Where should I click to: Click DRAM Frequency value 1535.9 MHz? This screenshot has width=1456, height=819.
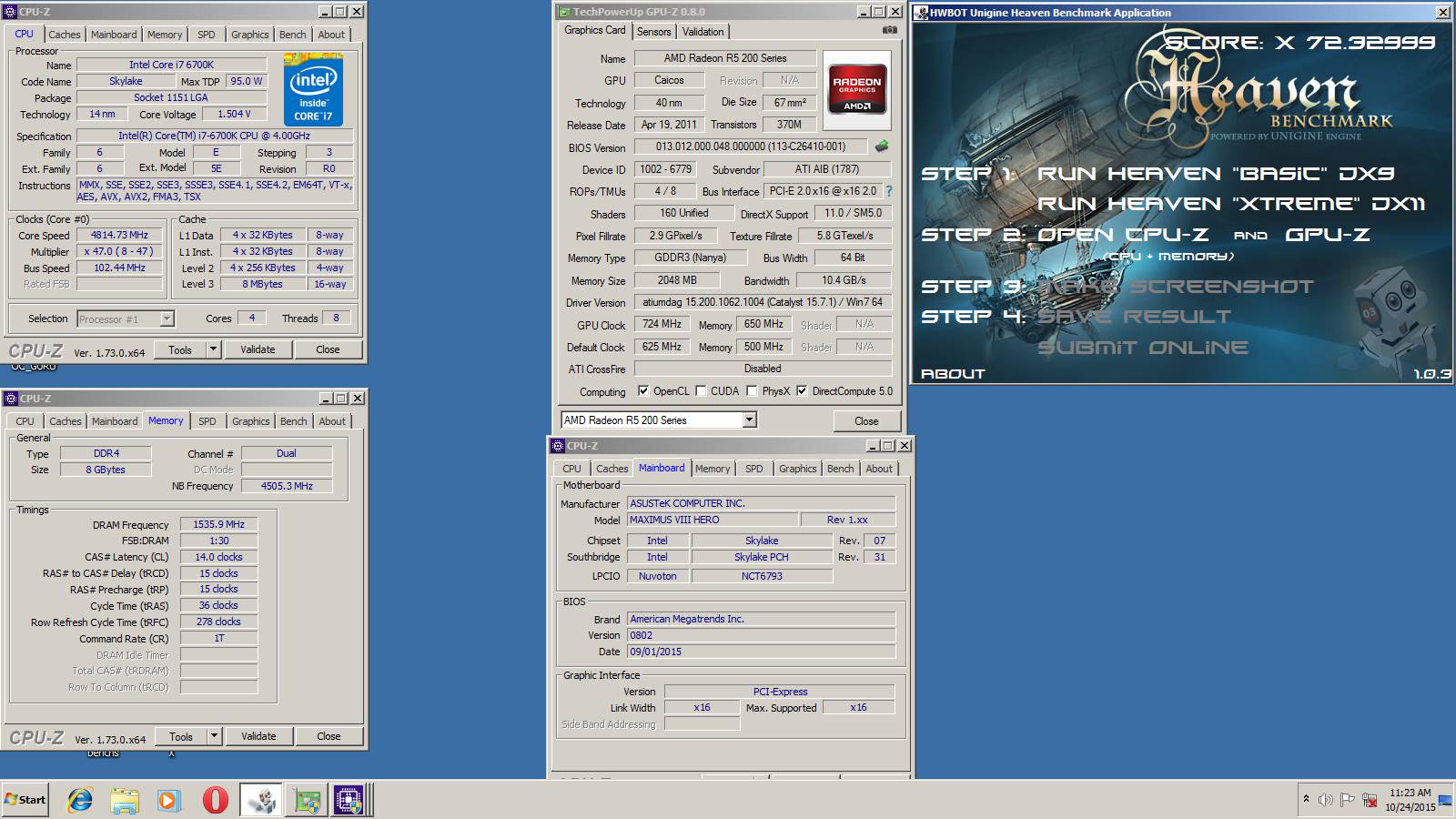[218, 524]
